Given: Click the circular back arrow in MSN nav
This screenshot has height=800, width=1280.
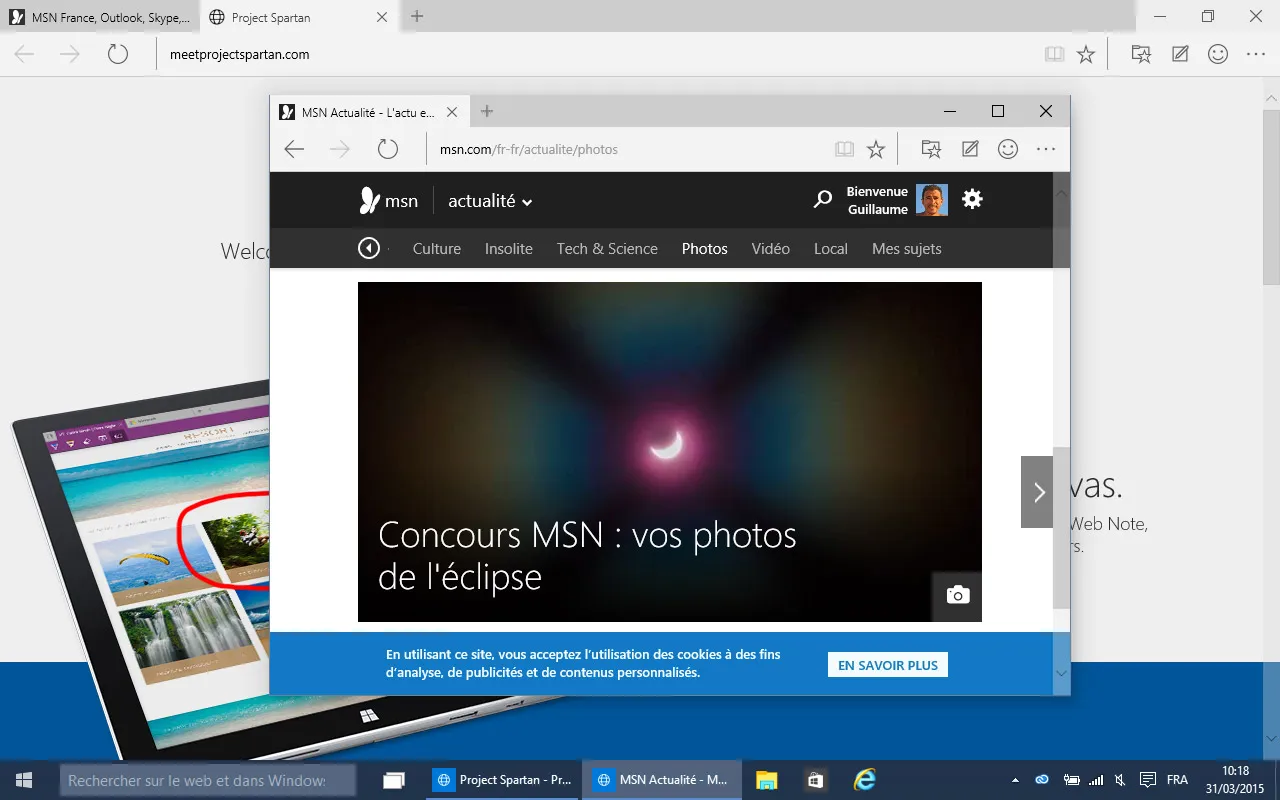Looking at the screenshot, I should point(369,248).
